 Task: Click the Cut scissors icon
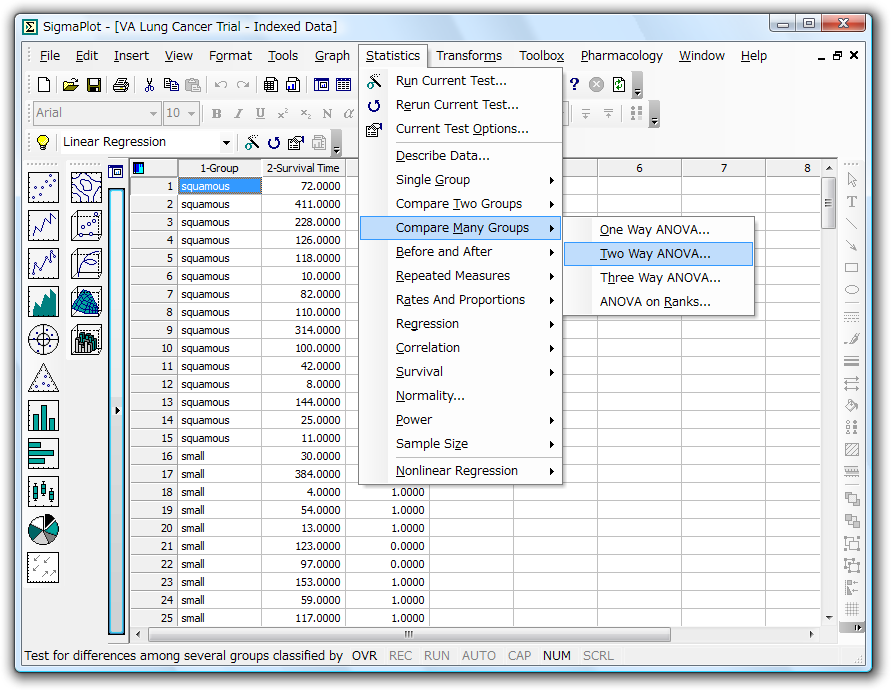tap(149, 85)
